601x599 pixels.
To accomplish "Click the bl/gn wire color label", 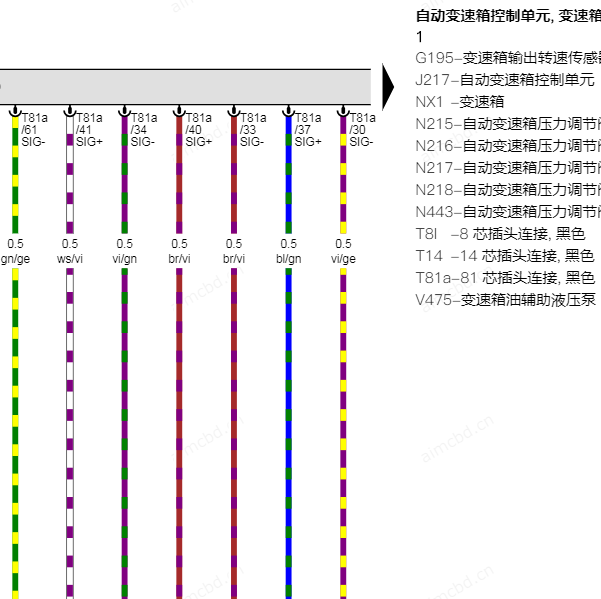I will pyautogui.click(x=289, y=259).
